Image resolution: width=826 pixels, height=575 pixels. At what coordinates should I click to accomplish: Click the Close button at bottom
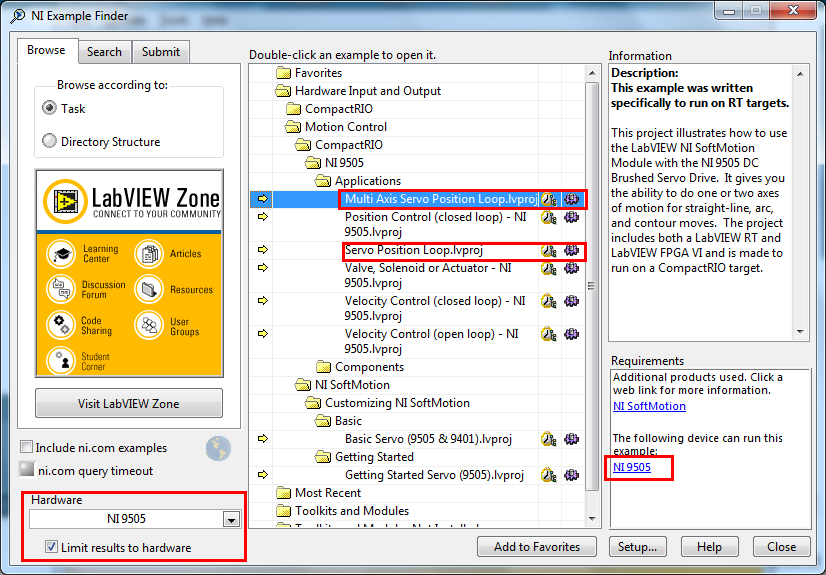coord(781,547)
